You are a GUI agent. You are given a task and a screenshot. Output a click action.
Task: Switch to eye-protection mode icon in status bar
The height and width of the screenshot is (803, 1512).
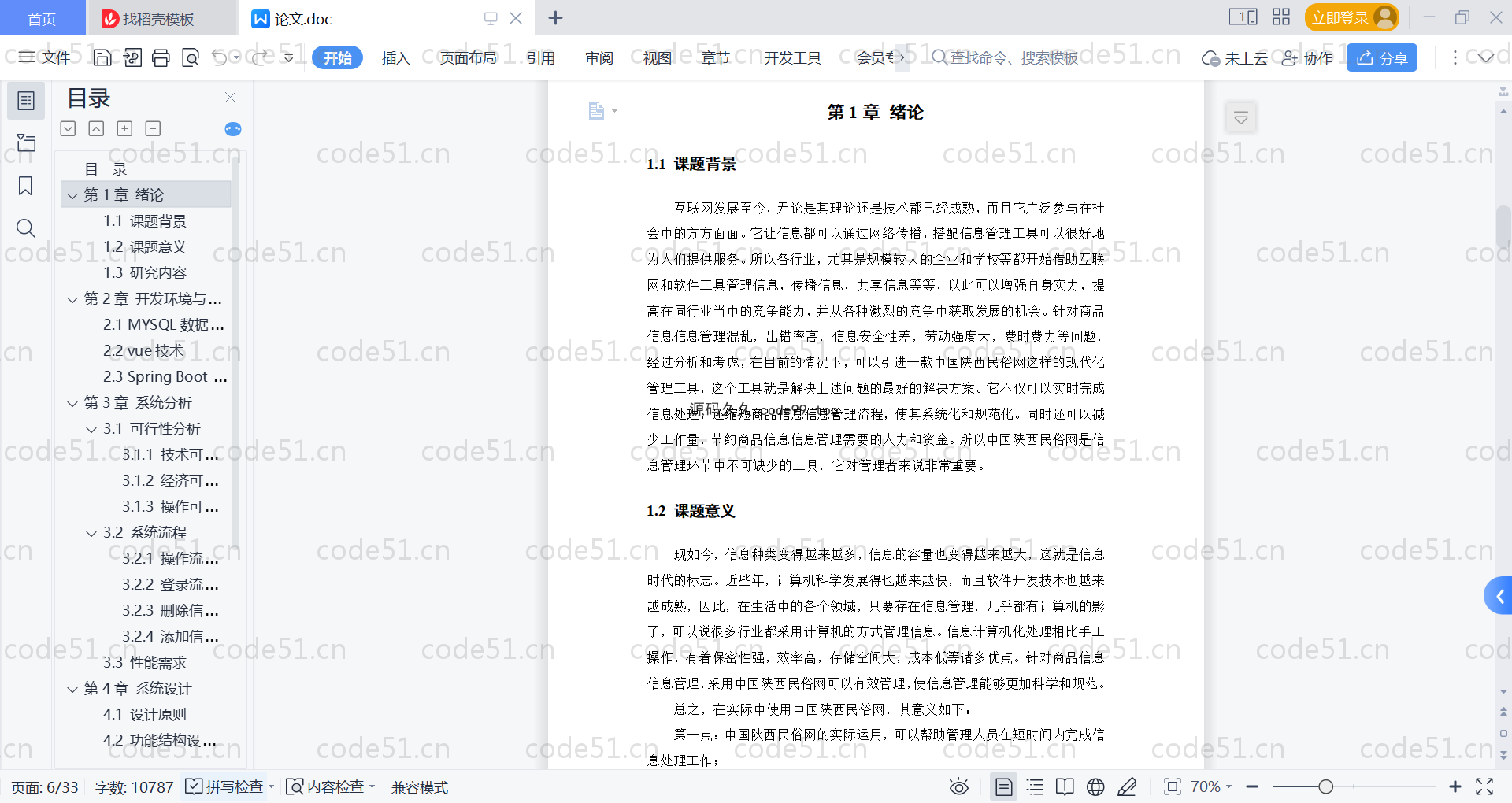pos(958,786)
